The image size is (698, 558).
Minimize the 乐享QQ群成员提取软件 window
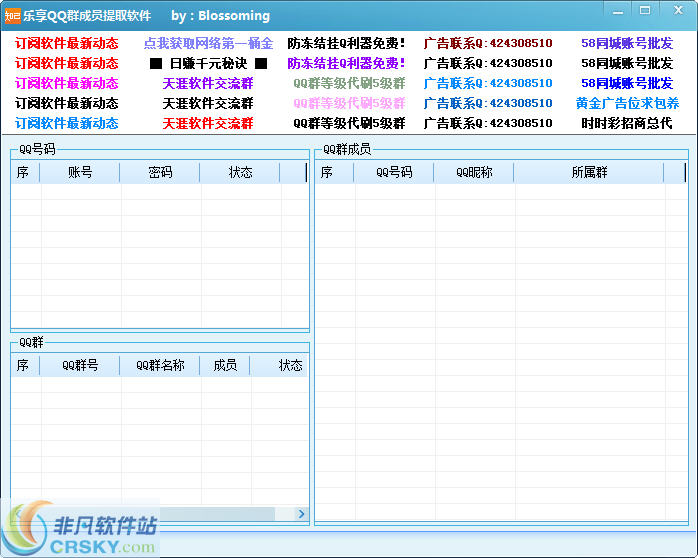pyautogui.click(x=618, y=11)
